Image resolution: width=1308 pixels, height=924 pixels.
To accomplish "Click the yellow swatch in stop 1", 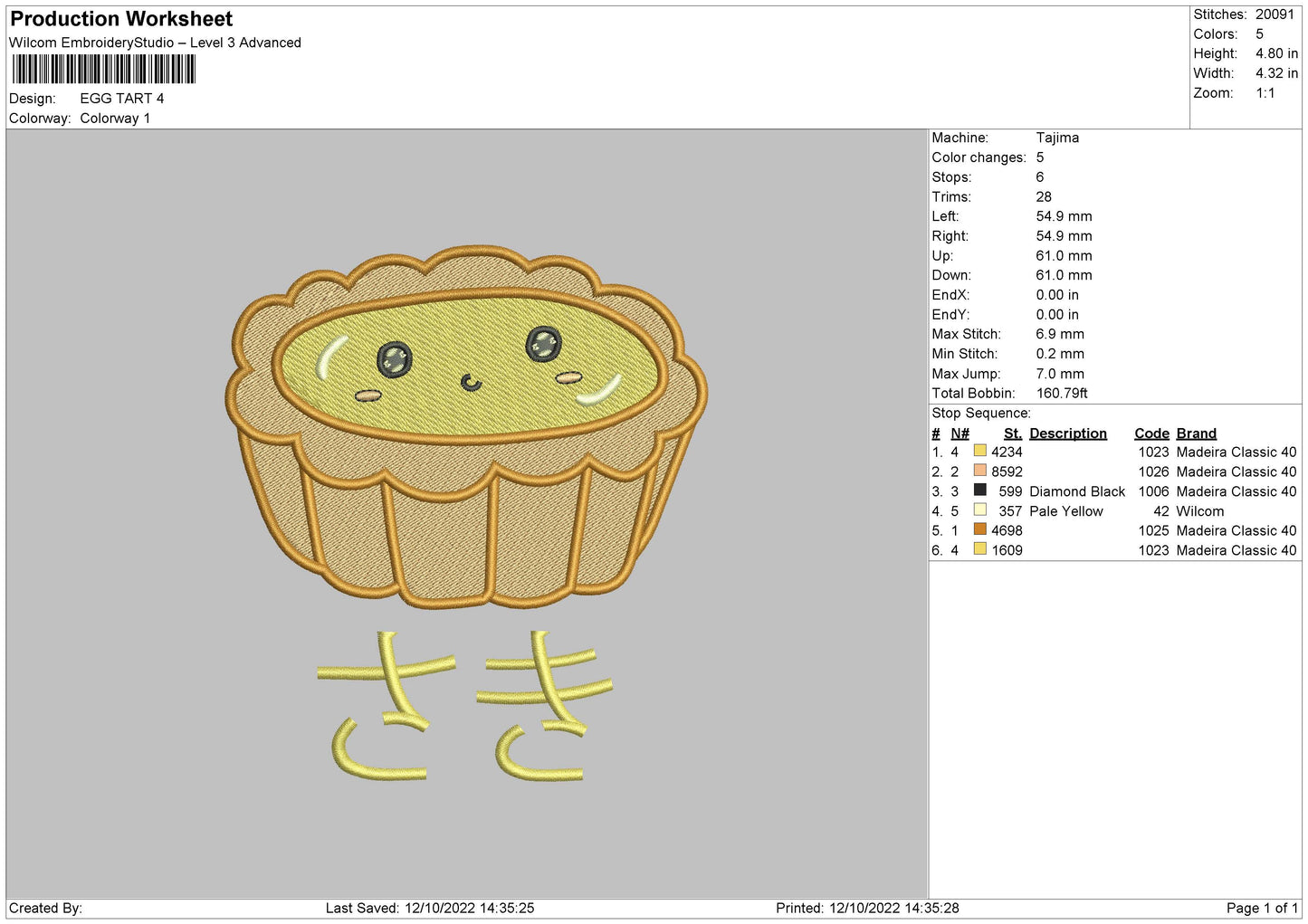I will tap(979, 451).
